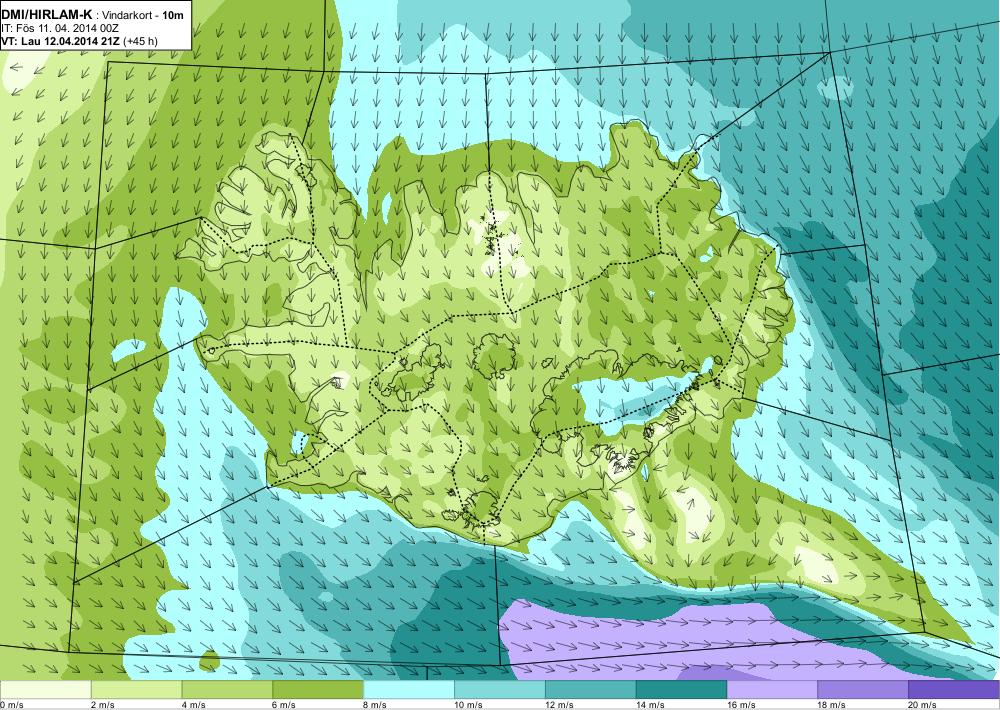
Task: Click the "0 m/s" legend label
Action: coord(11,705)
